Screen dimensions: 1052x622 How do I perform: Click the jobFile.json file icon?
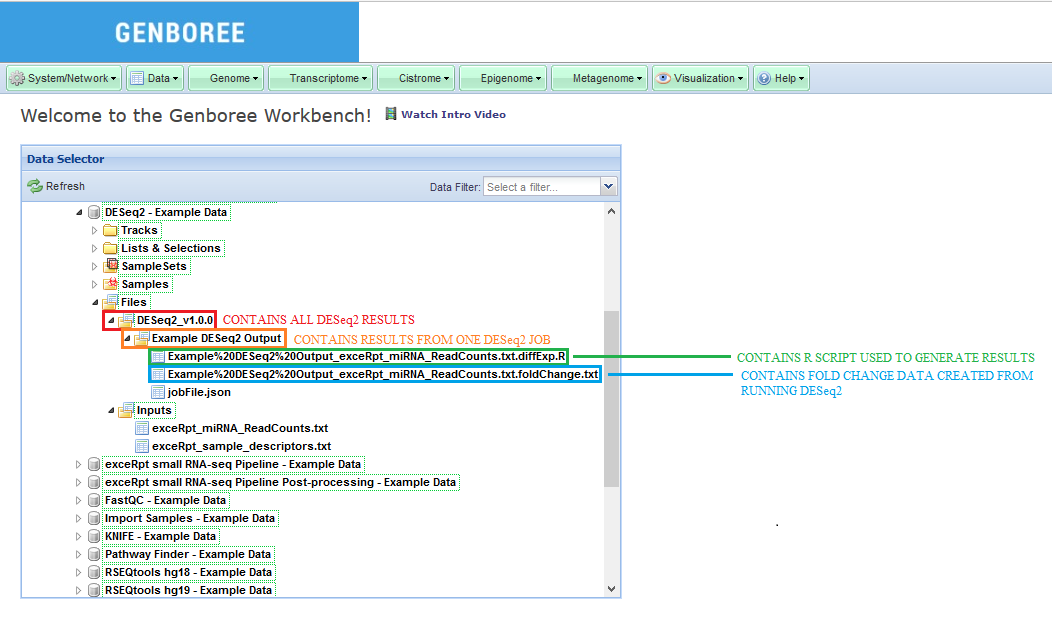coord(158,393)
